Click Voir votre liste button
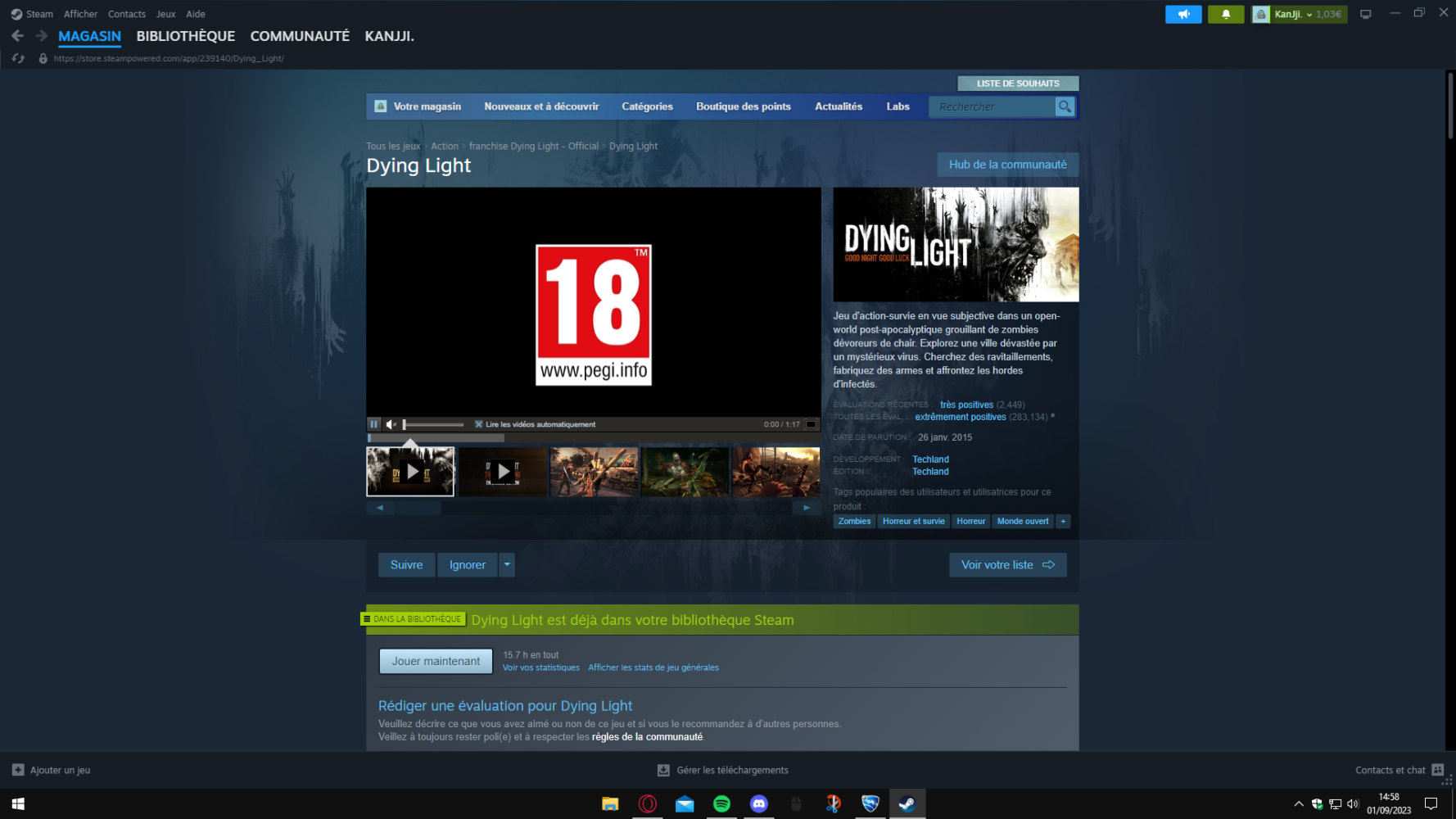 pos(1008,565)
